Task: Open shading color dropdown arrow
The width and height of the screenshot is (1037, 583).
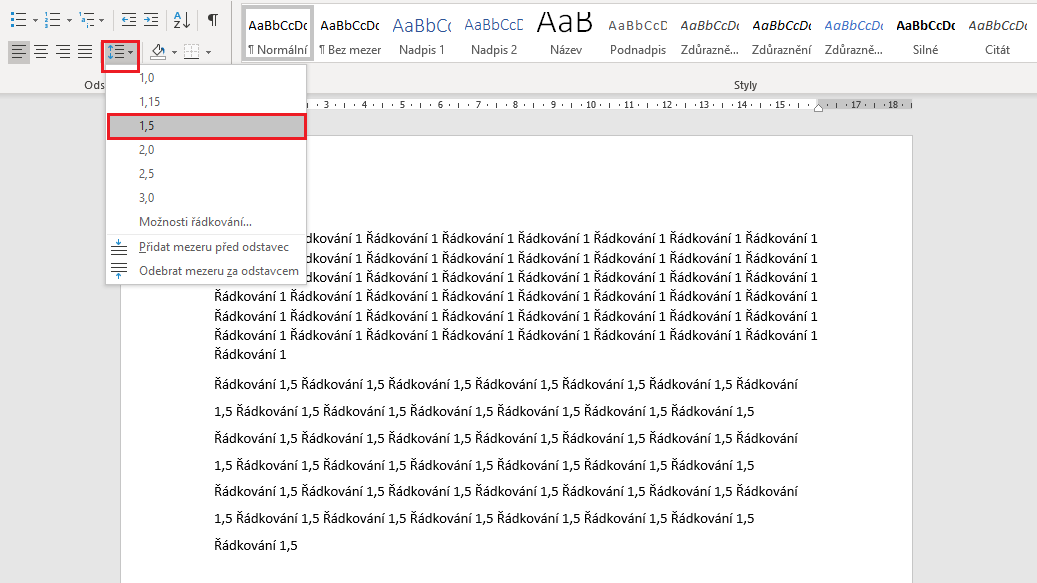Action: pyautogui.click(x=175, y=52)
